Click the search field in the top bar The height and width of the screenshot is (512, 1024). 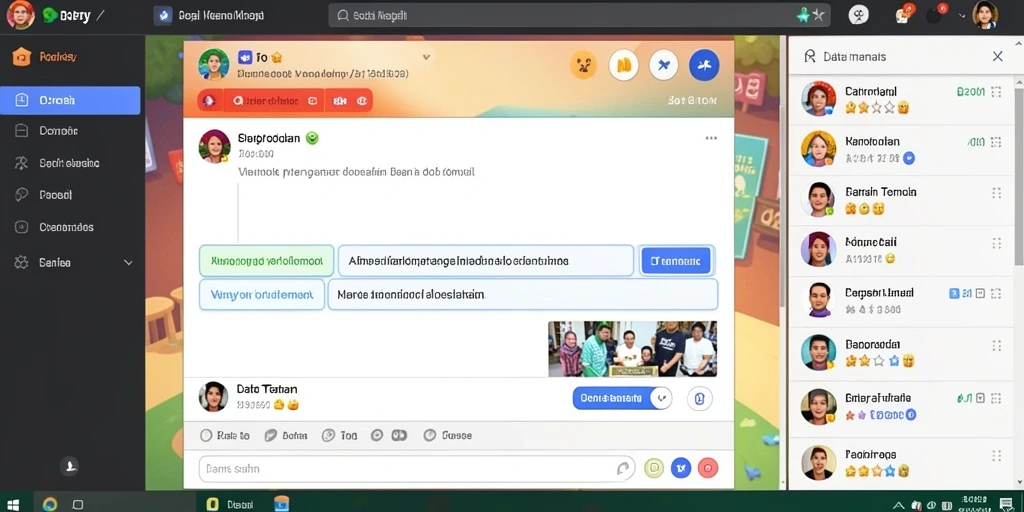coord(579,15)
